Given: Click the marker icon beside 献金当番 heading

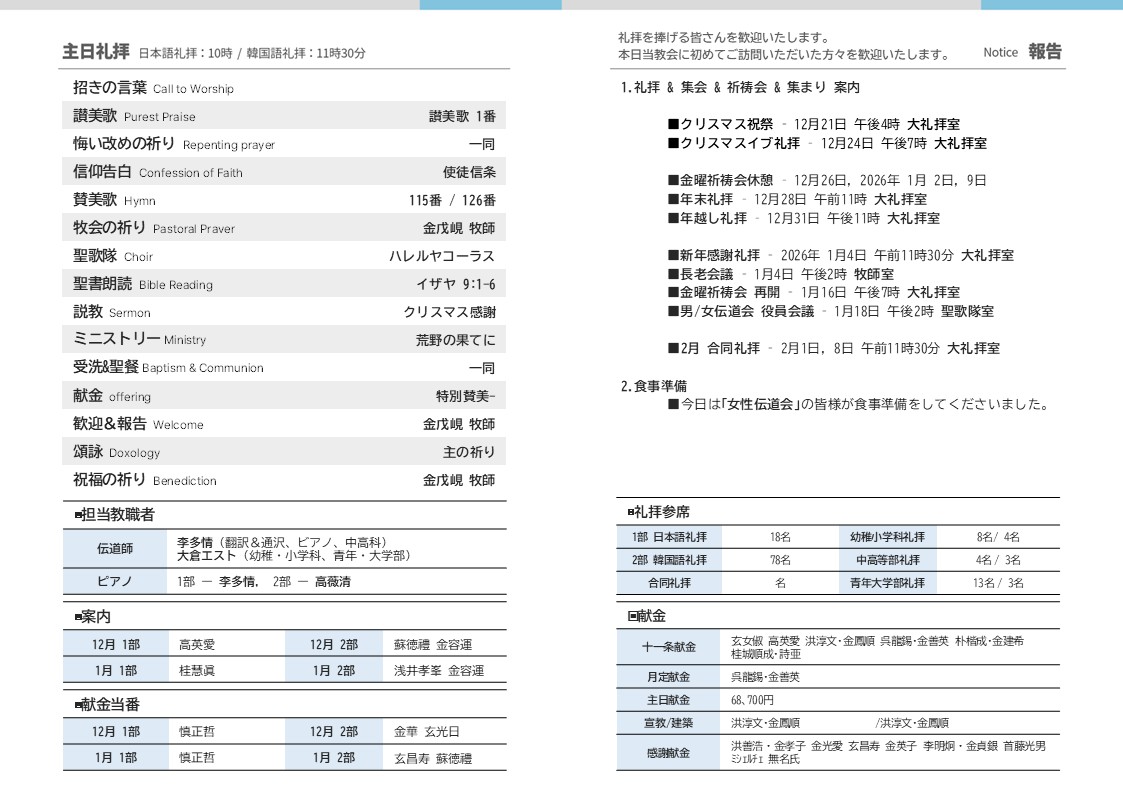Looking at the screenshot, I should point(78,706).
